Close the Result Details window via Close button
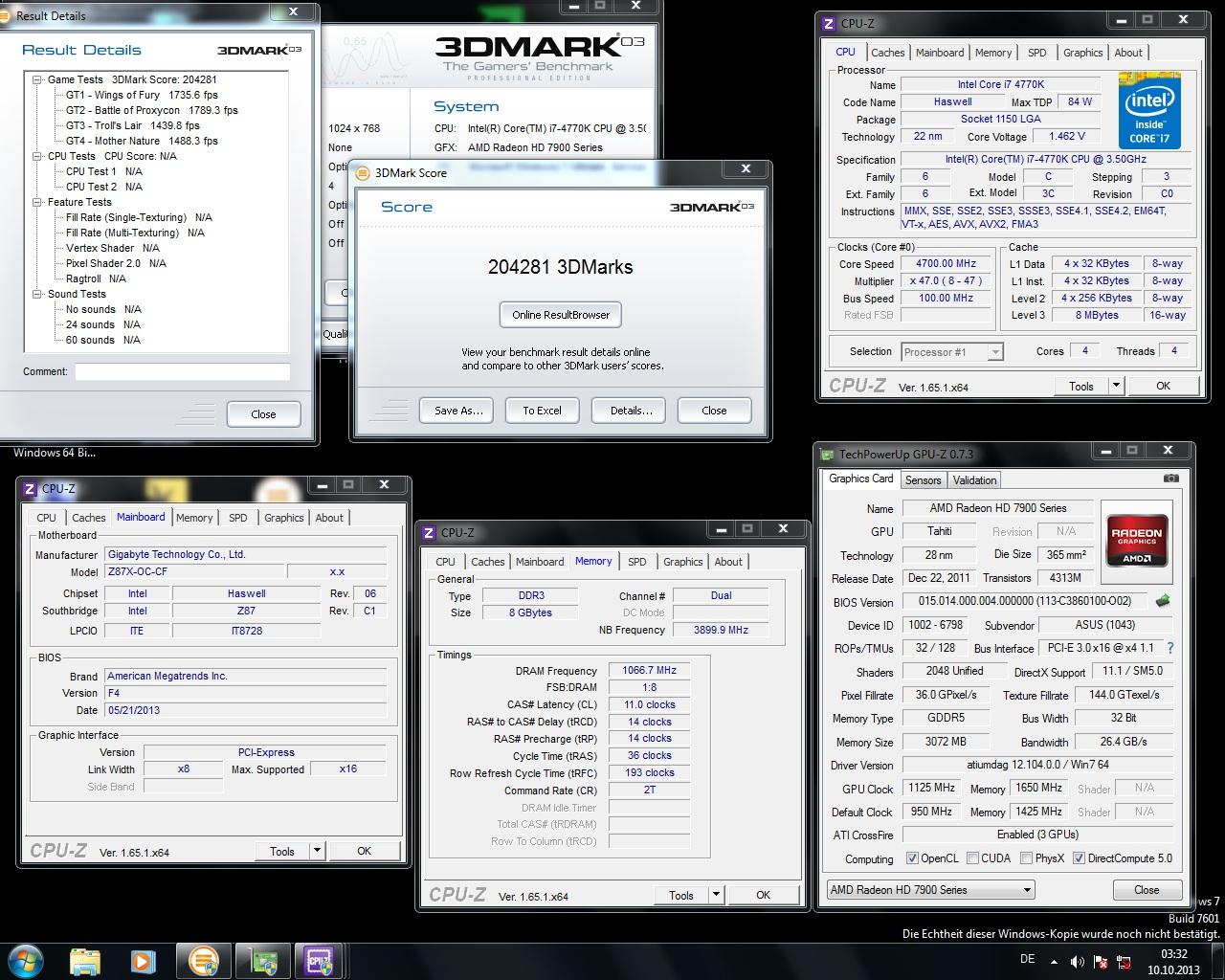Image resolution: width=1225 pixels, height=980 pixels. pos(263,414)
